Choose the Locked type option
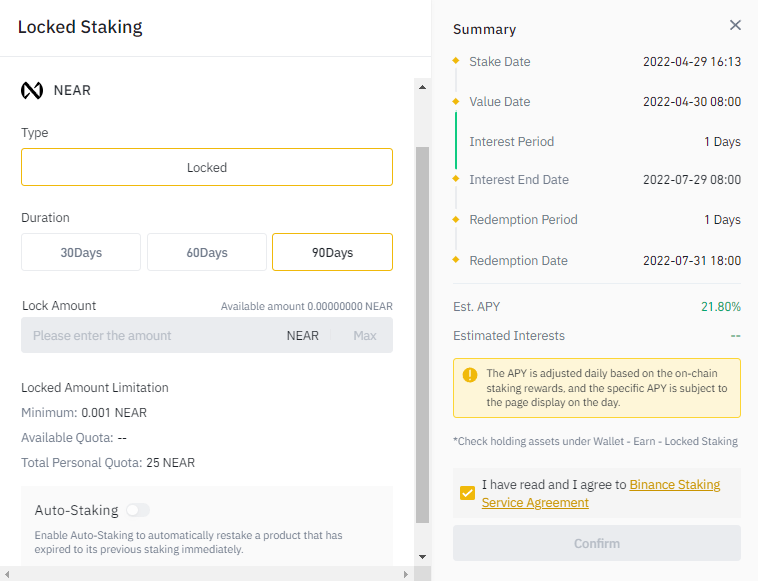Screen dimensions: 758x581 (x=207, y=167)
